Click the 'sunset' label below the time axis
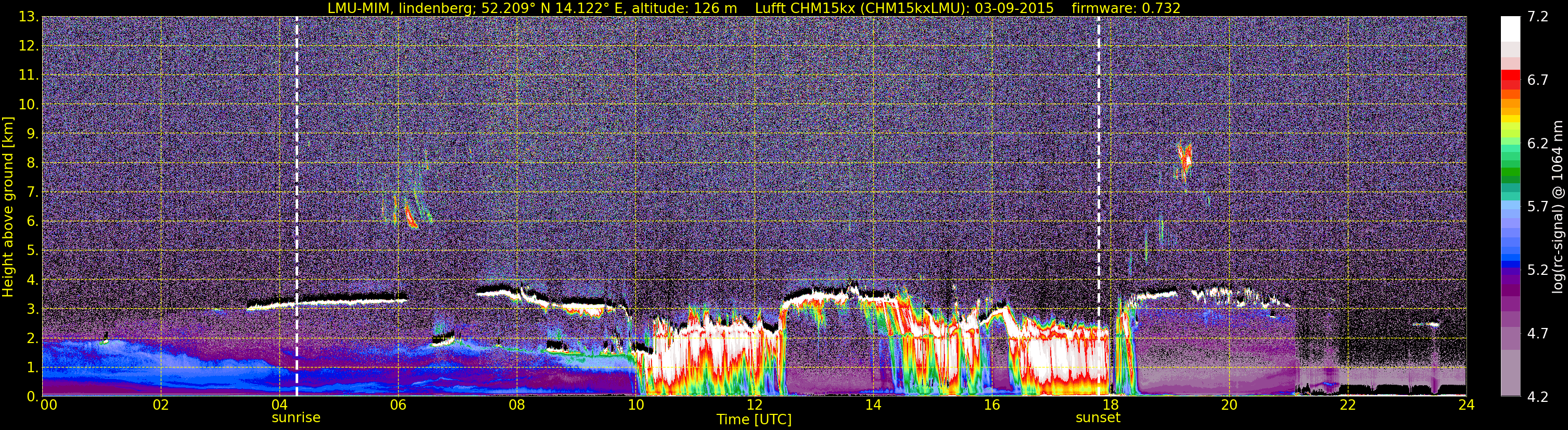Viewport: 1568px width, 430px height. (x=1098, y=418)
